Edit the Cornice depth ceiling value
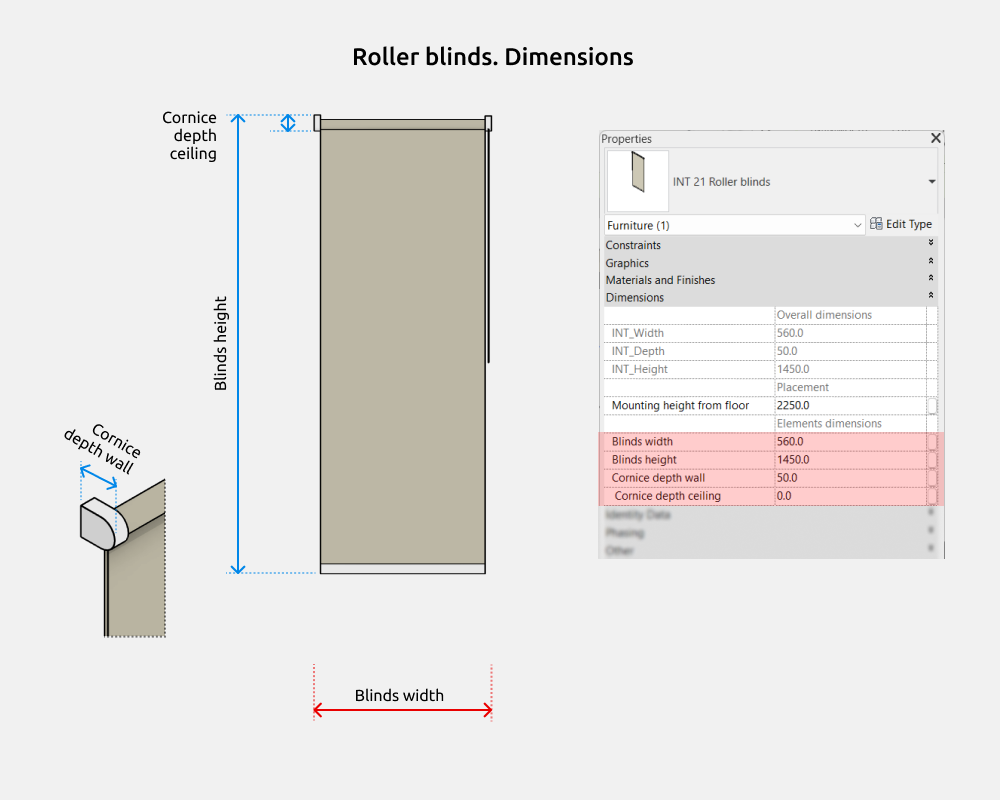 pos(850,496)
